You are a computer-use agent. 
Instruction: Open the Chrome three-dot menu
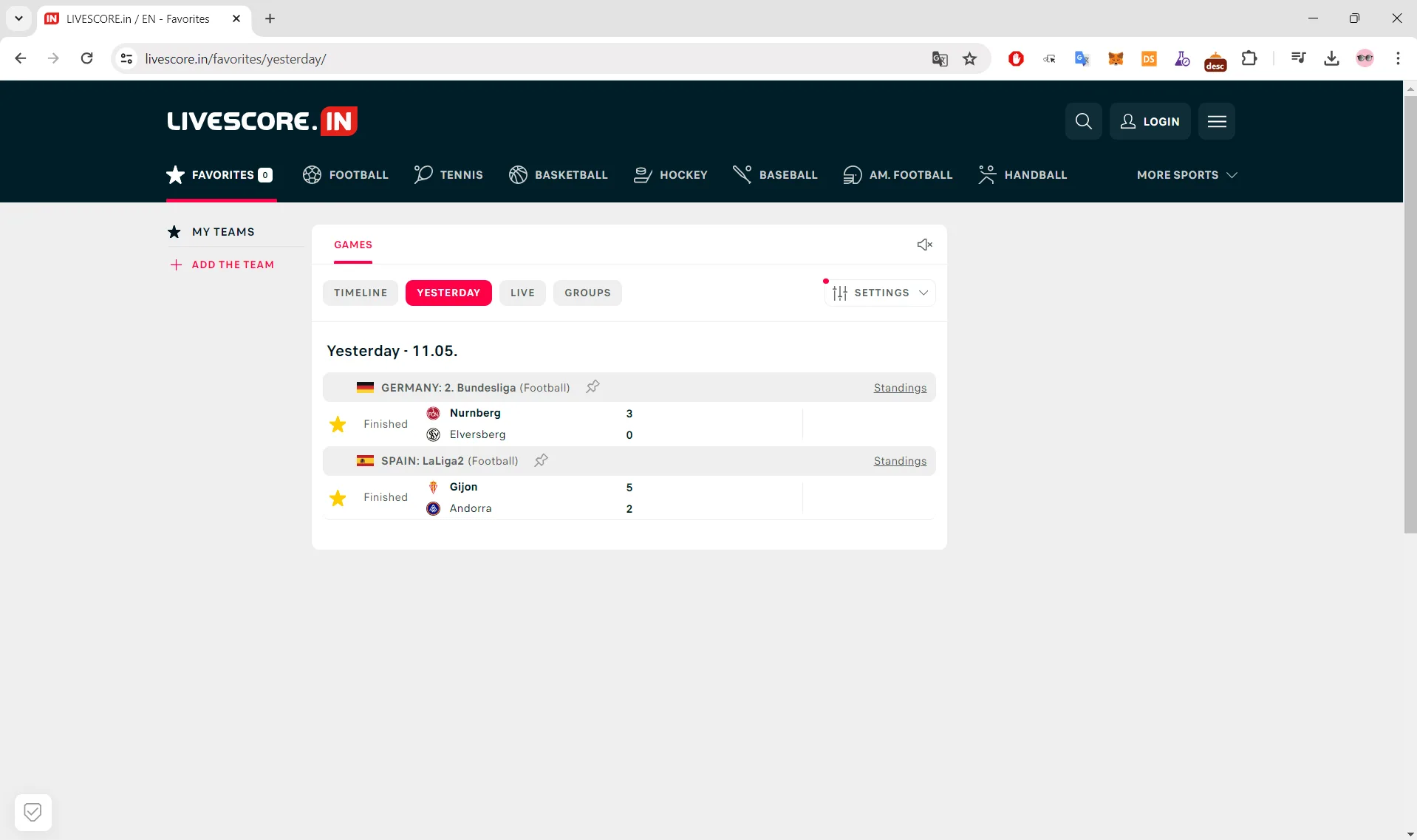tap(1398, 58)
